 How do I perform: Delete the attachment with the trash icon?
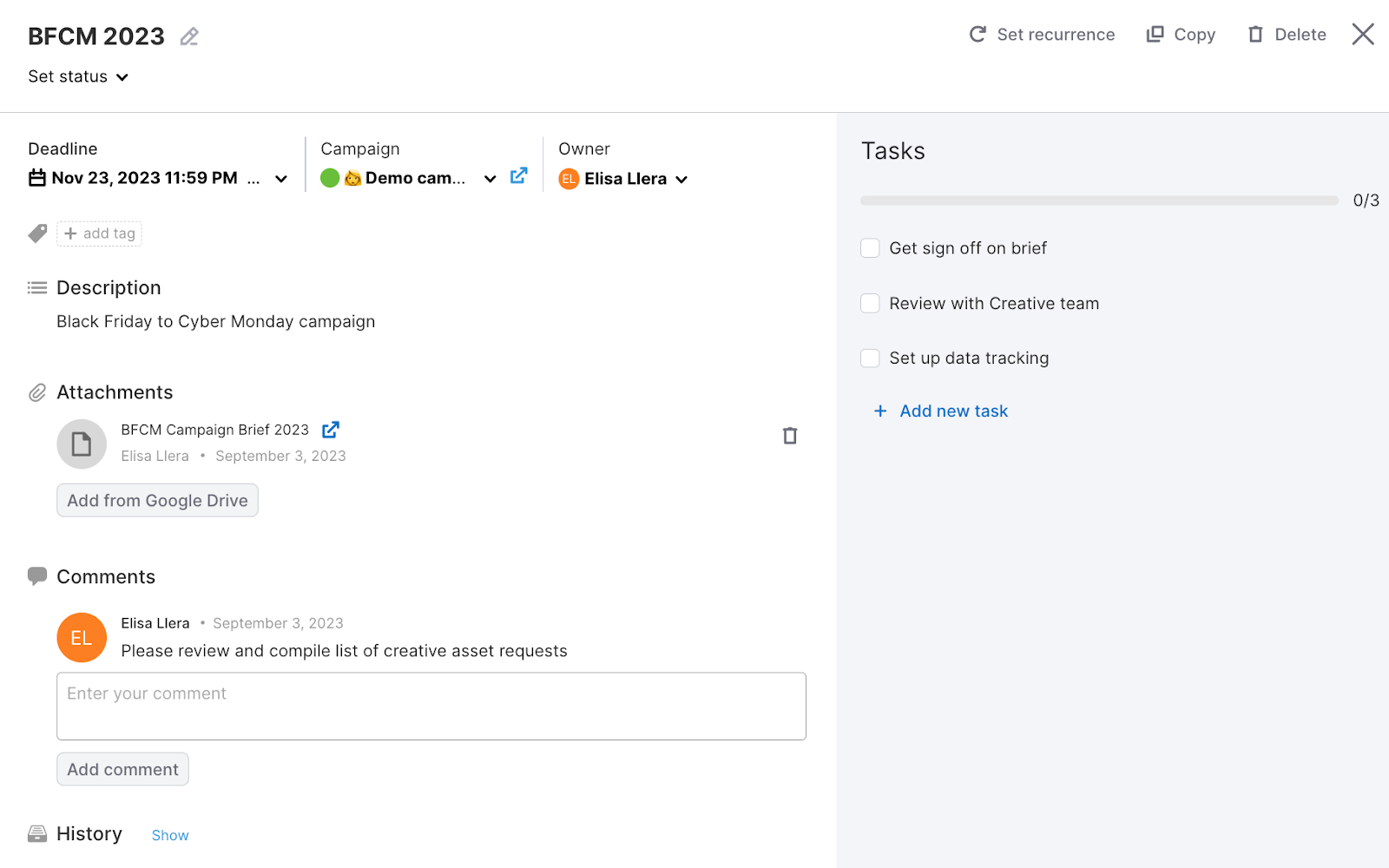[x=790, y=436]
